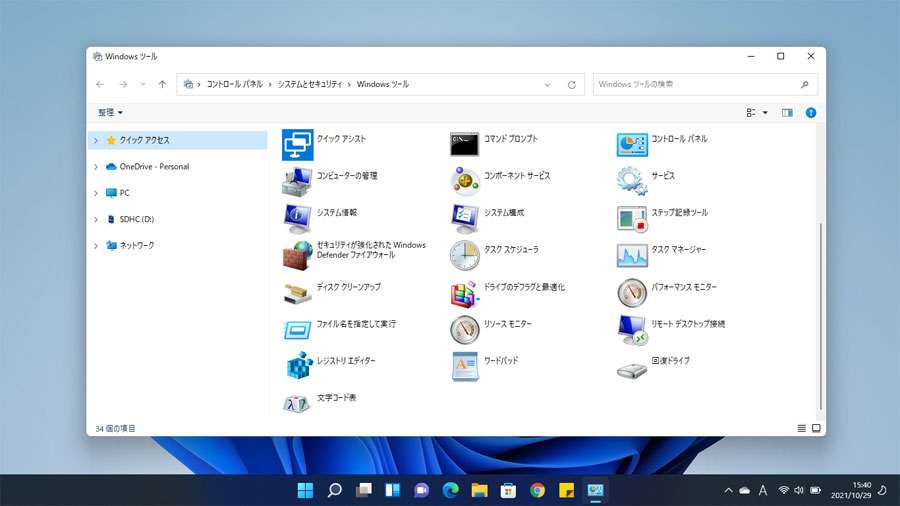900x506 pixels.
Task: Click the Windows ツール breadcrumb
Action: point(383,84)
